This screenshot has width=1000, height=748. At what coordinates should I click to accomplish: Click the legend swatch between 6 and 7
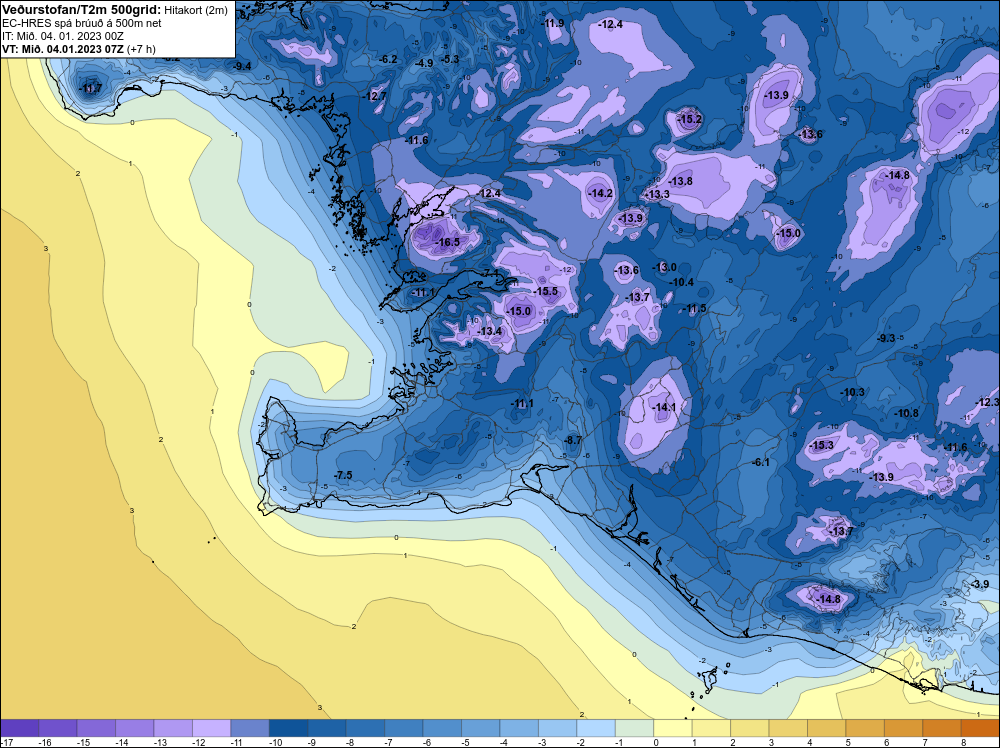[x=904, y=728]
